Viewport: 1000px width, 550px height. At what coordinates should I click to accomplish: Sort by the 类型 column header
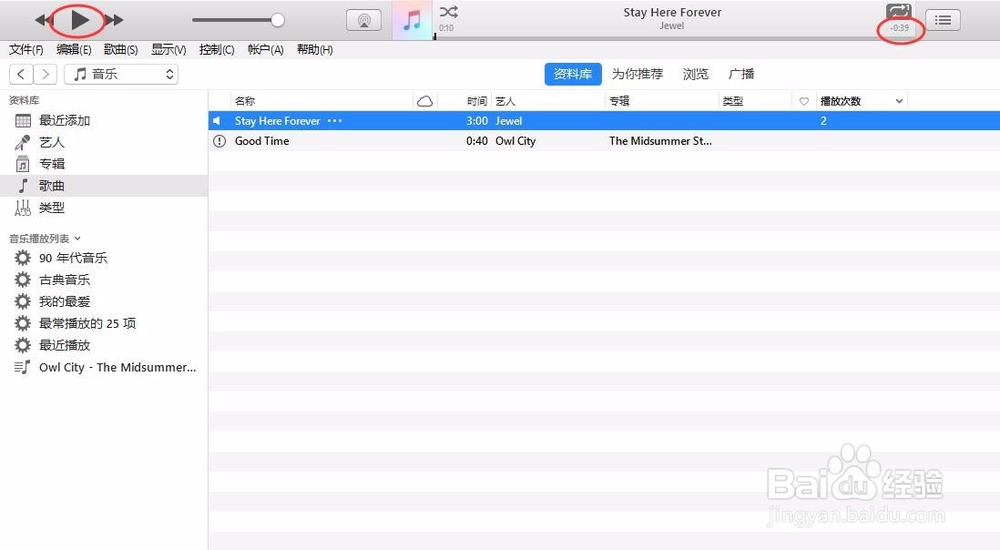point(755,101)
